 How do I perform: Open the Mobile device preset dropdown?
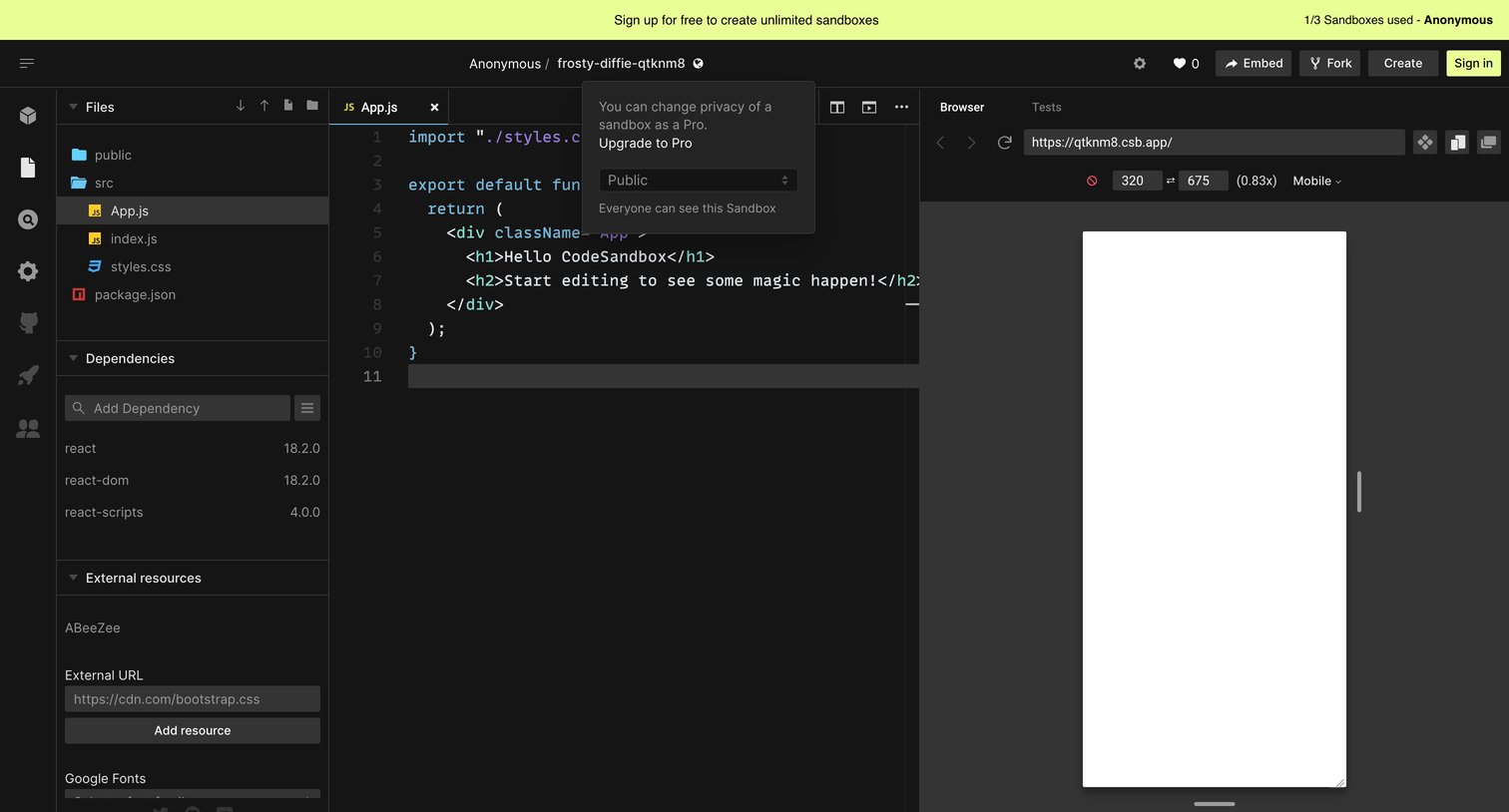[x=1317, y=181]
